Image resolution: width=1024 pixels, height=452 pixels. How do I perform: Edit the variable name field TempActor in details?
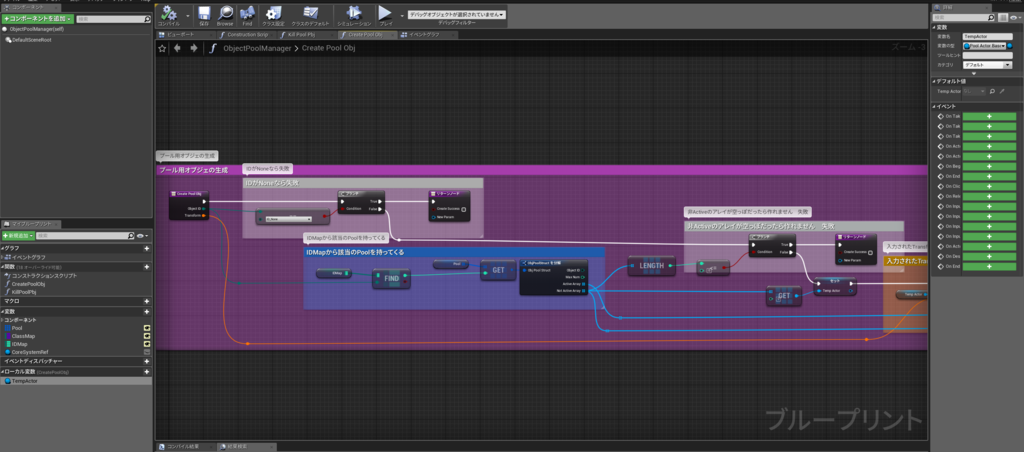pyautogui.click(x=987, y=37)
